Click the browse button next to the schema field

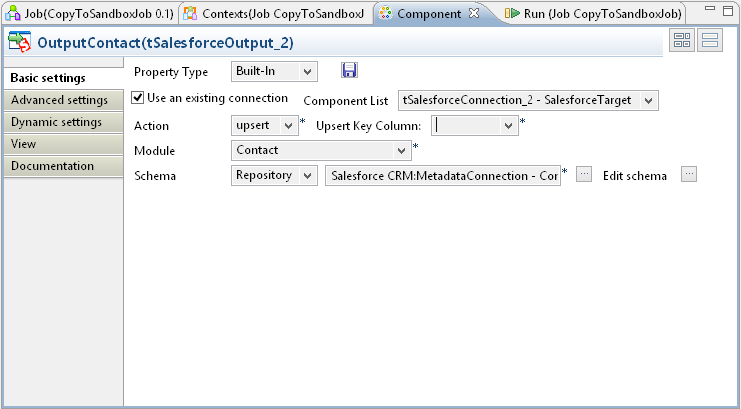coord(585,174)
